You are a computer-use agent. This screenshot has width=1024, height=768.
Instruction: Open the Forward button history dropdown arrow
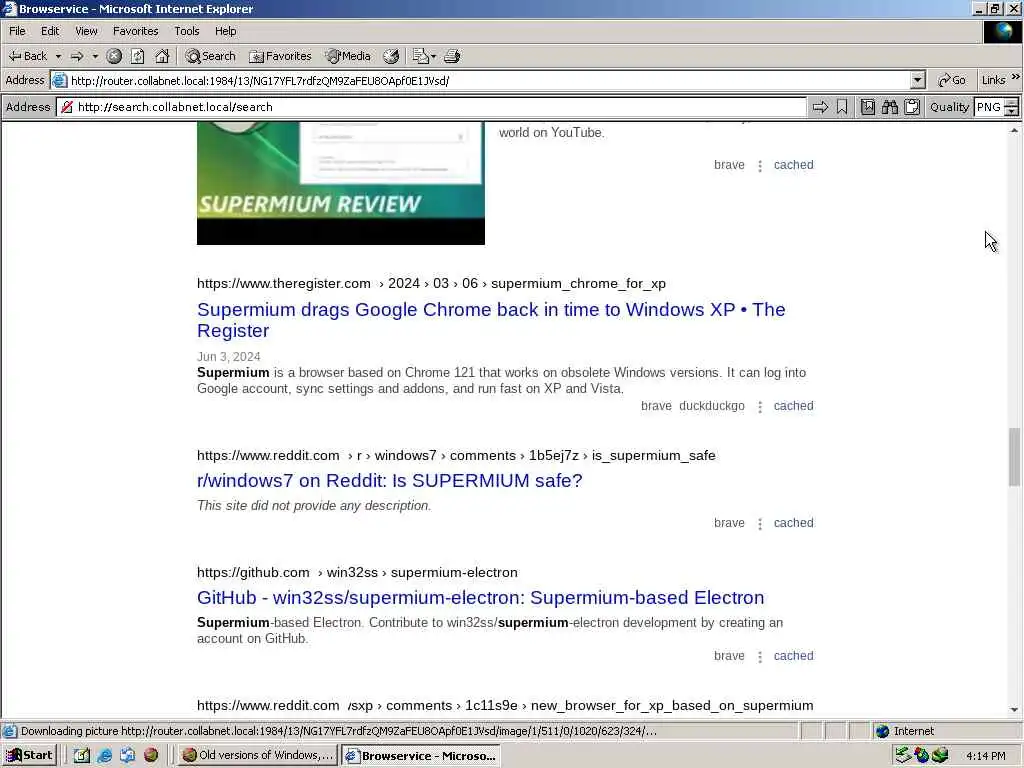coord(95,57)
